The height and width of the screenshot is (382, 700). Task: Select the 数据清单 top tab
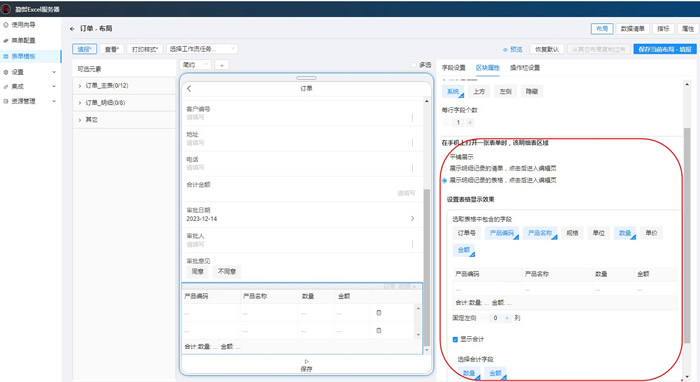[x=633, y=29]
